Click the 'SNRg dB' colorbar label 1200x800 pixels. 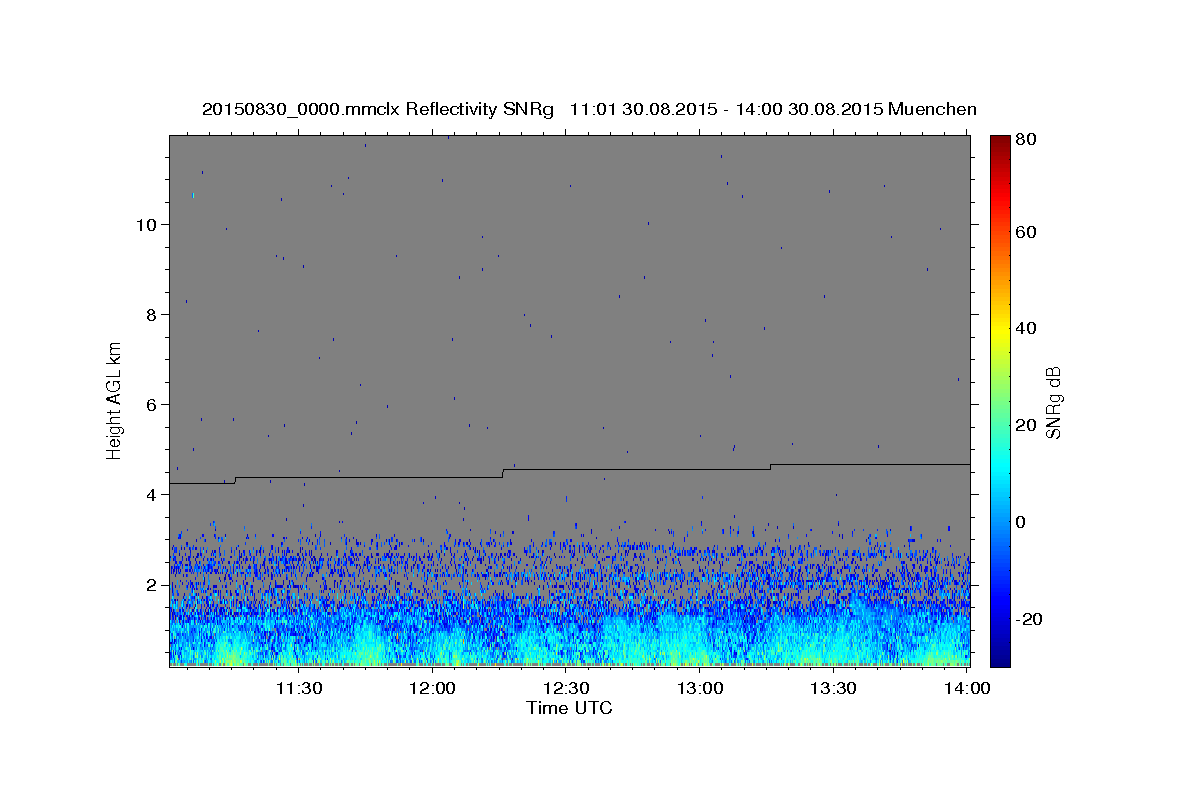[1053, 402]
